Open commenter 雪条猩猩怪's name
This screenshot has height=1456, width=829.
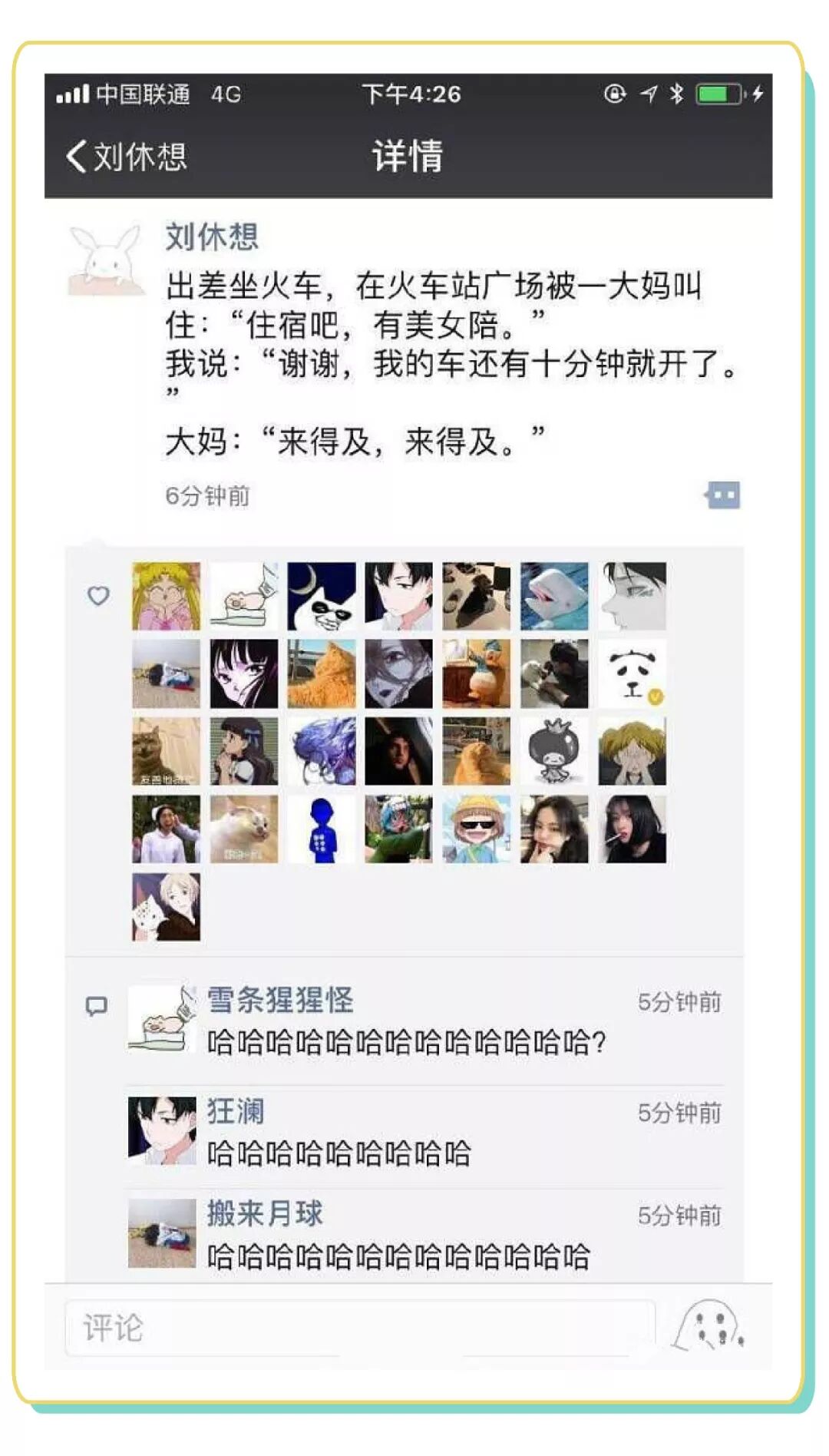coord(280,1000)
